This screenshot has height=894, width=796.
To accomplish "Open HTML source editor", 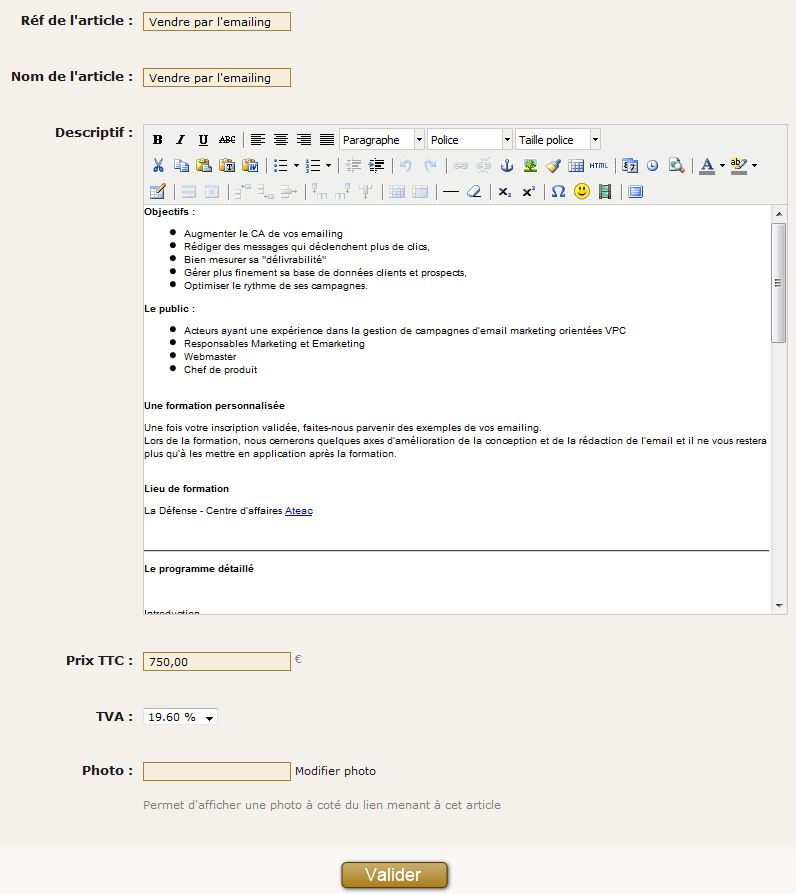I will (x=599, y=165).
